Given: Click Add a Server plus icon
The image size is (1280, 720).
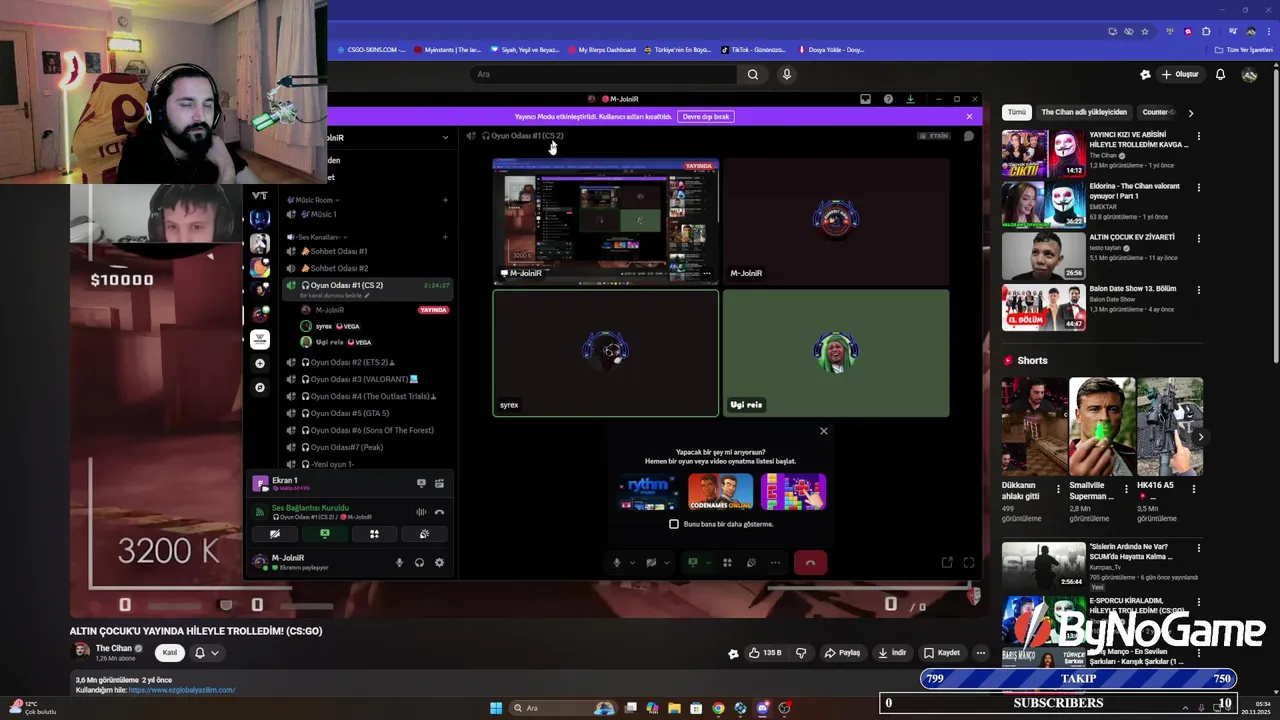Looking at the screenshot, I should (260, 363).
